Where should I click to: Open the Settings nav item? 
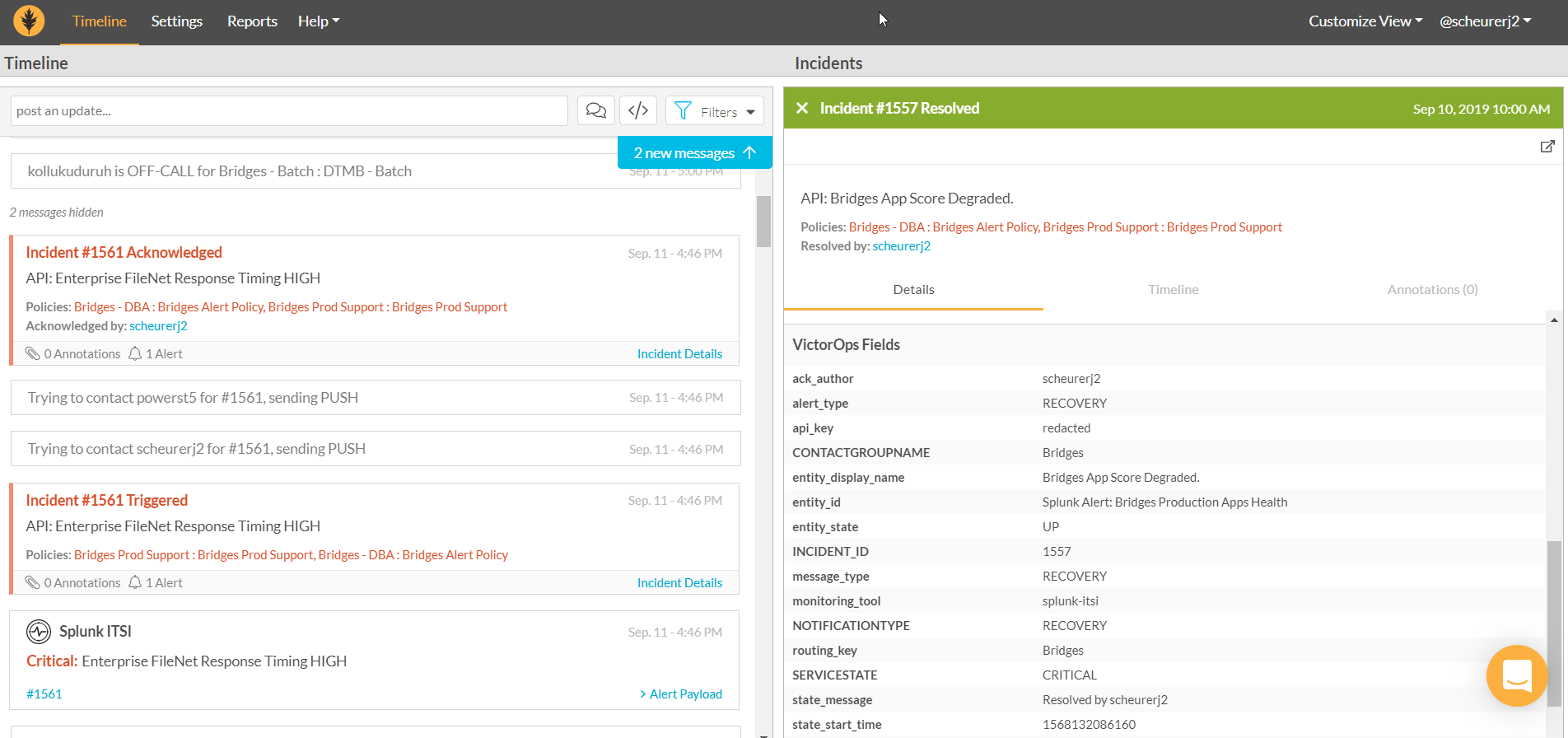(177, 21)
